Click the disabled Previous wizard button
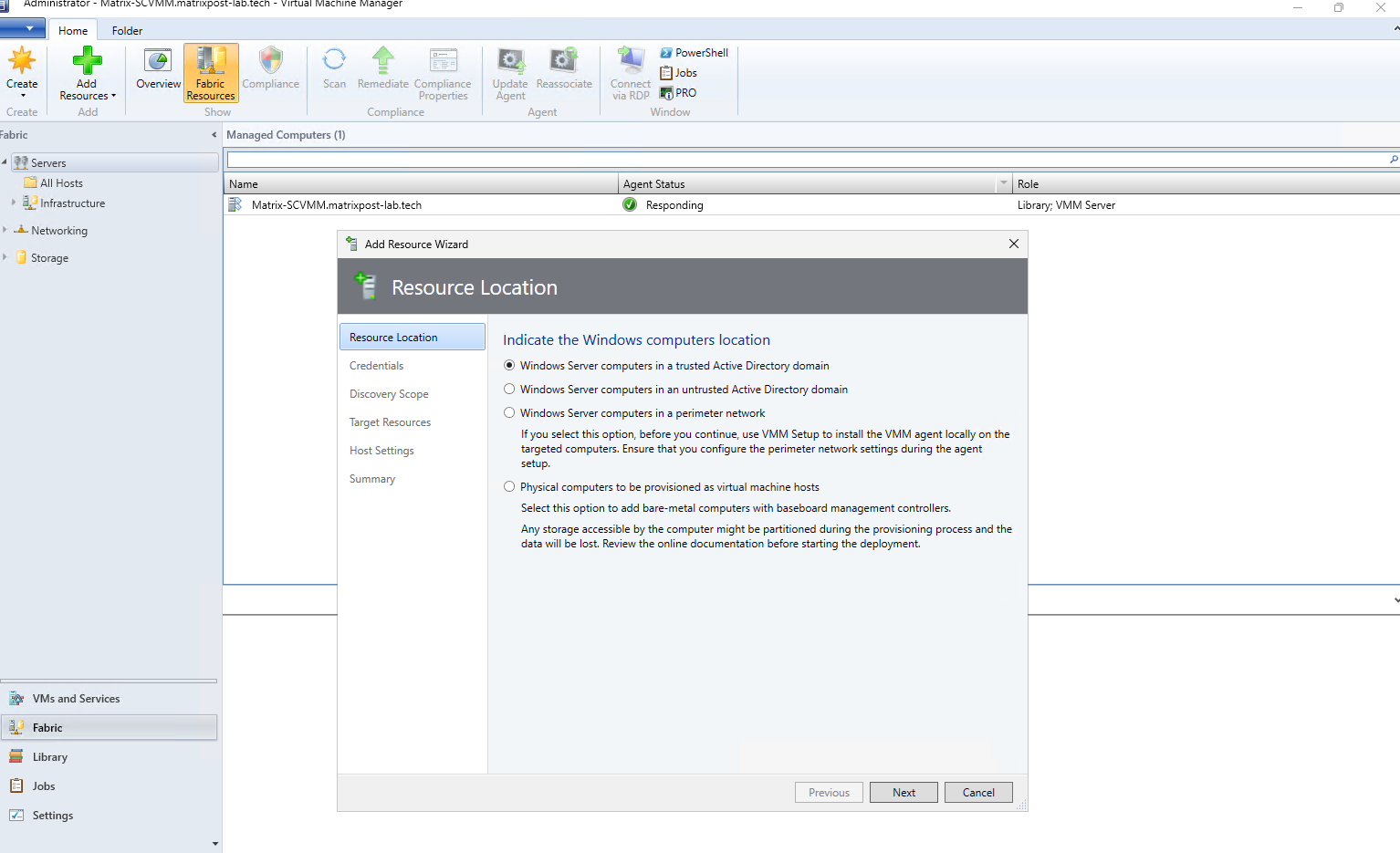Image resolution: width=1400 pixels, height=853 pixels. 829,792
